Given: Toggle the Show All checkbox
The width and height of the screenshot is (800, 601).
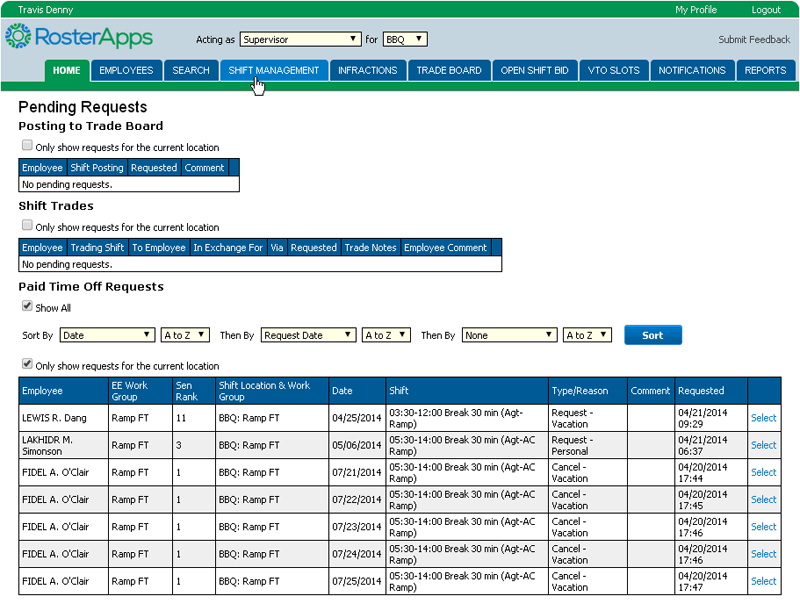Looking at the screenshot, I should pyautogui.click(x=28, y=307).
